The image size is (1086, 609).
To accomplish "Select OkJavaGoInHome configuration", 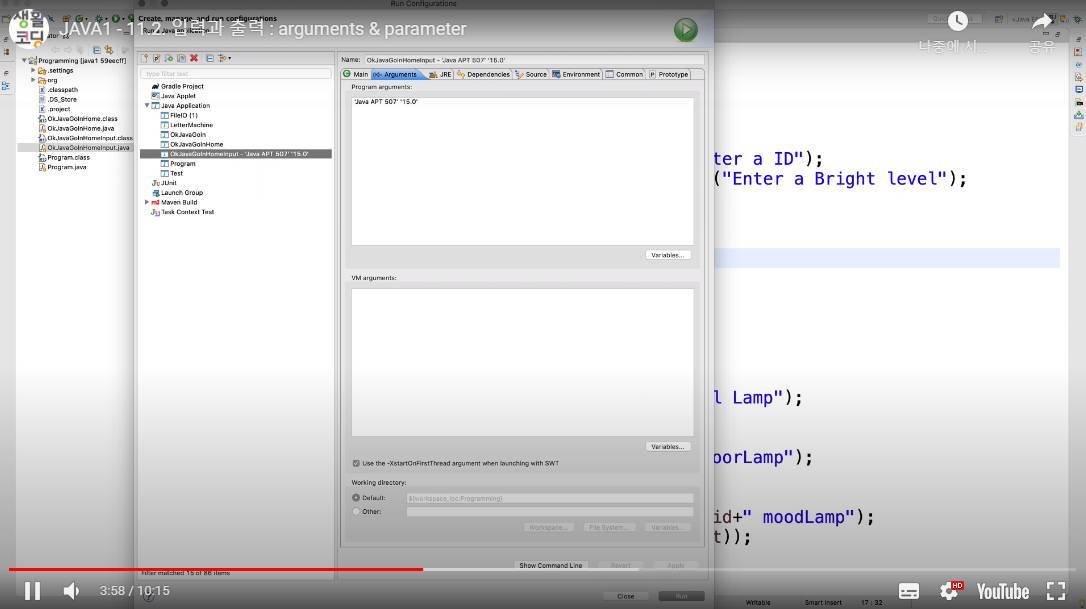I will click(197, 145).
